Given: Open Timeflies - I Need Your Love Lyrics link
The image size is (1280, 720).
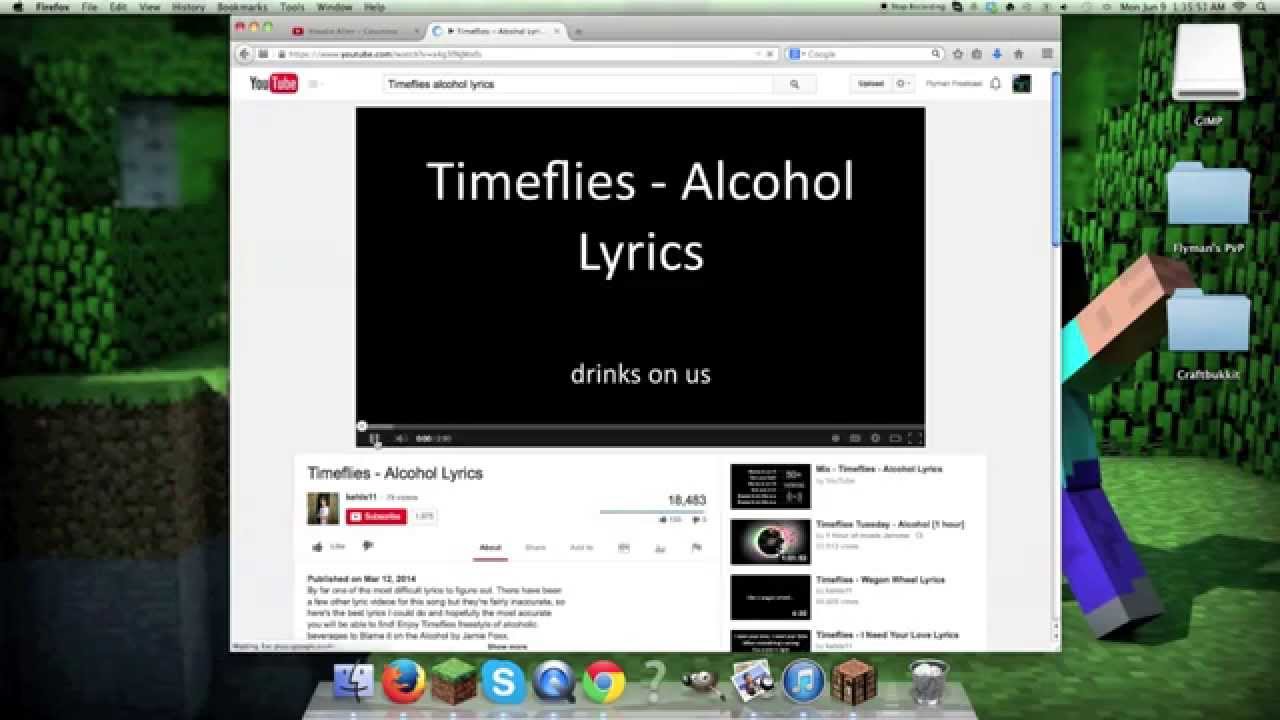Looking at the screenshot, I should (887, 635).
